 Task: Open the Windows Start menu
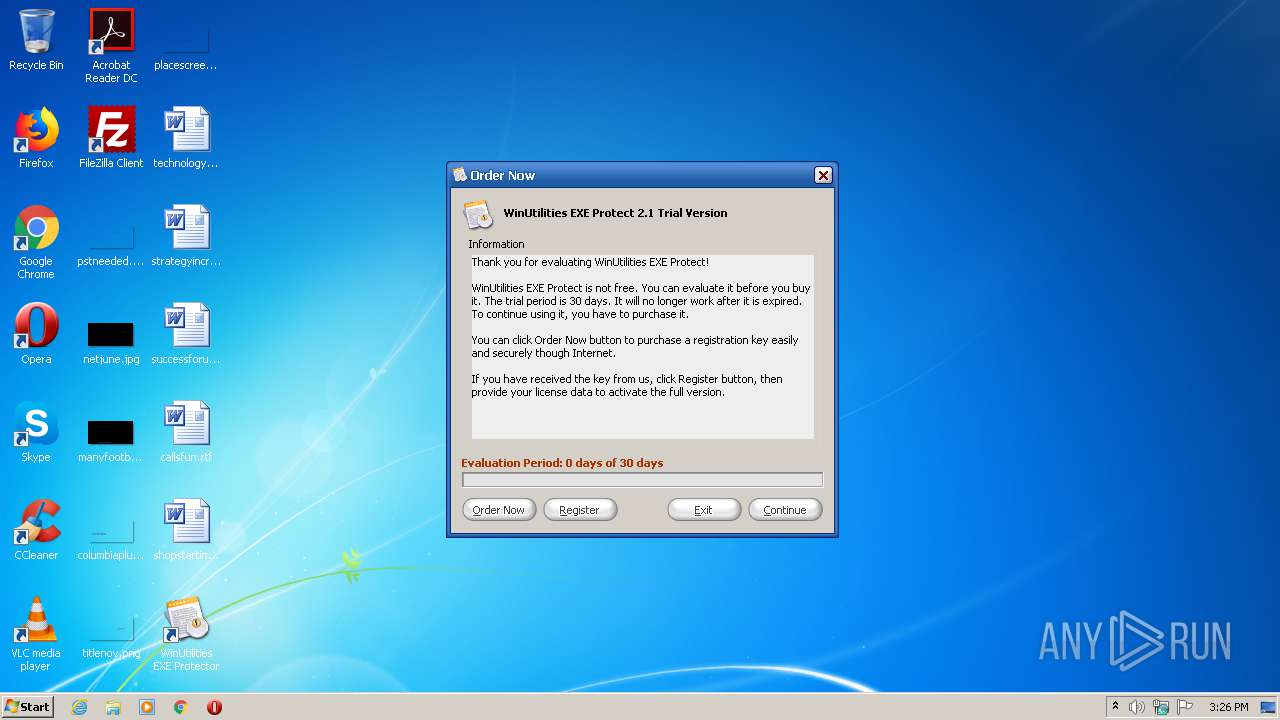(27, 706)
